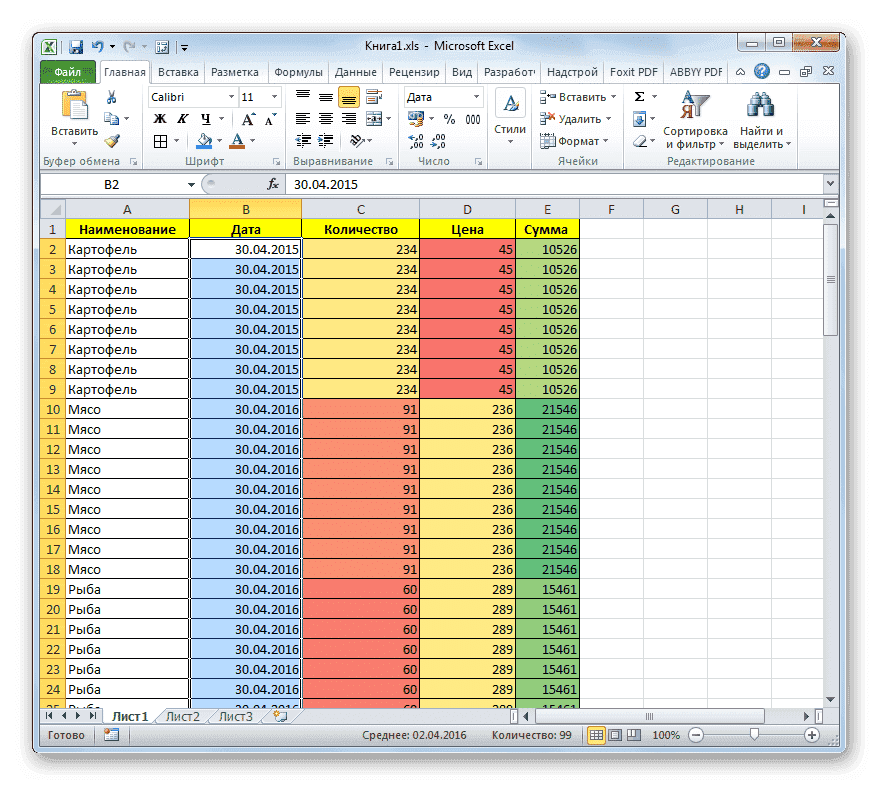Apply italic formatting using the К icon
Viewport: 879px width, 786px height.
(x=184, y=118)
